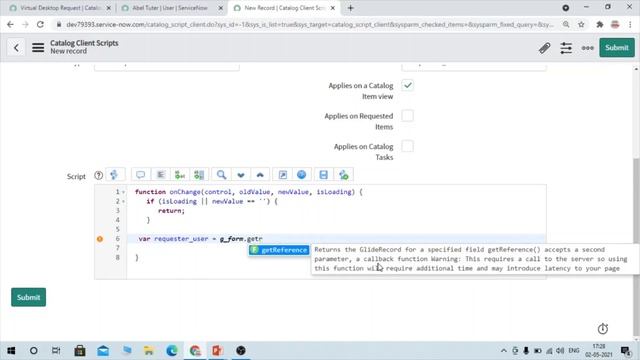The height and width of the screenshot is (360, 640).
Task: Open Chrome three-dot menu
Action: coord(630,24)
